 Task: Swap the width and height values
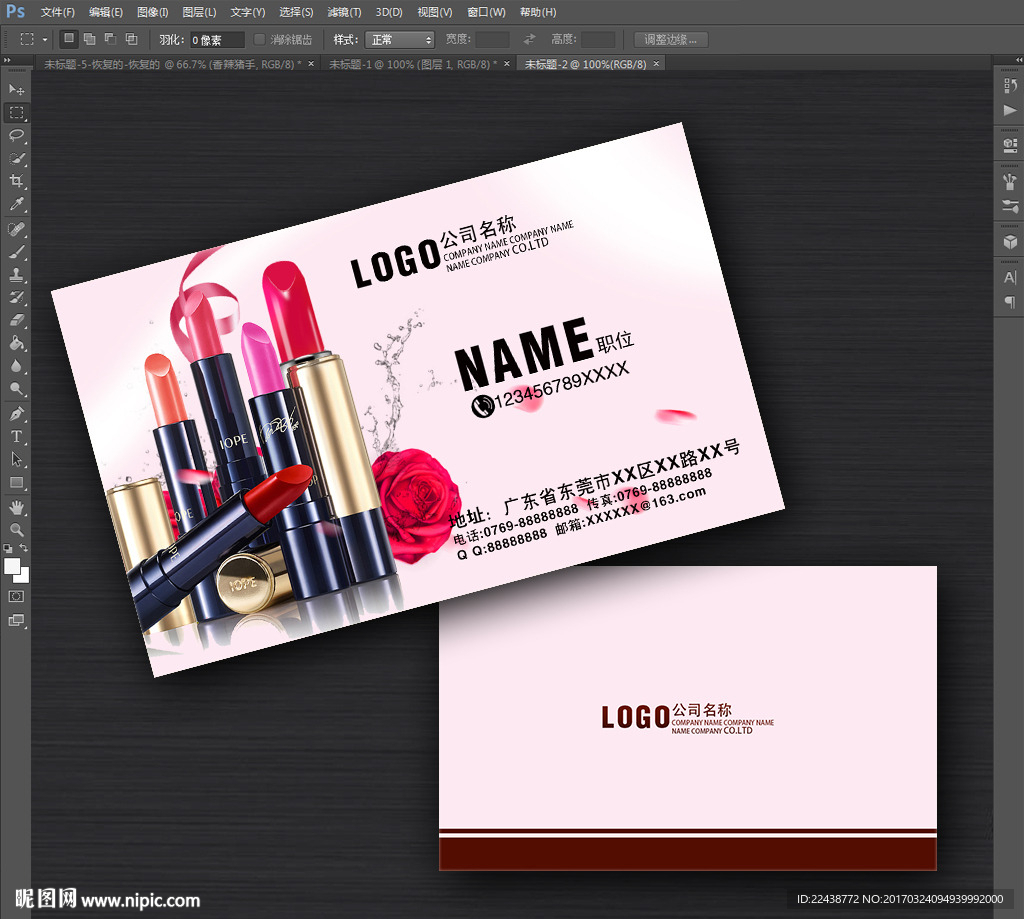(x=529, y=39)
